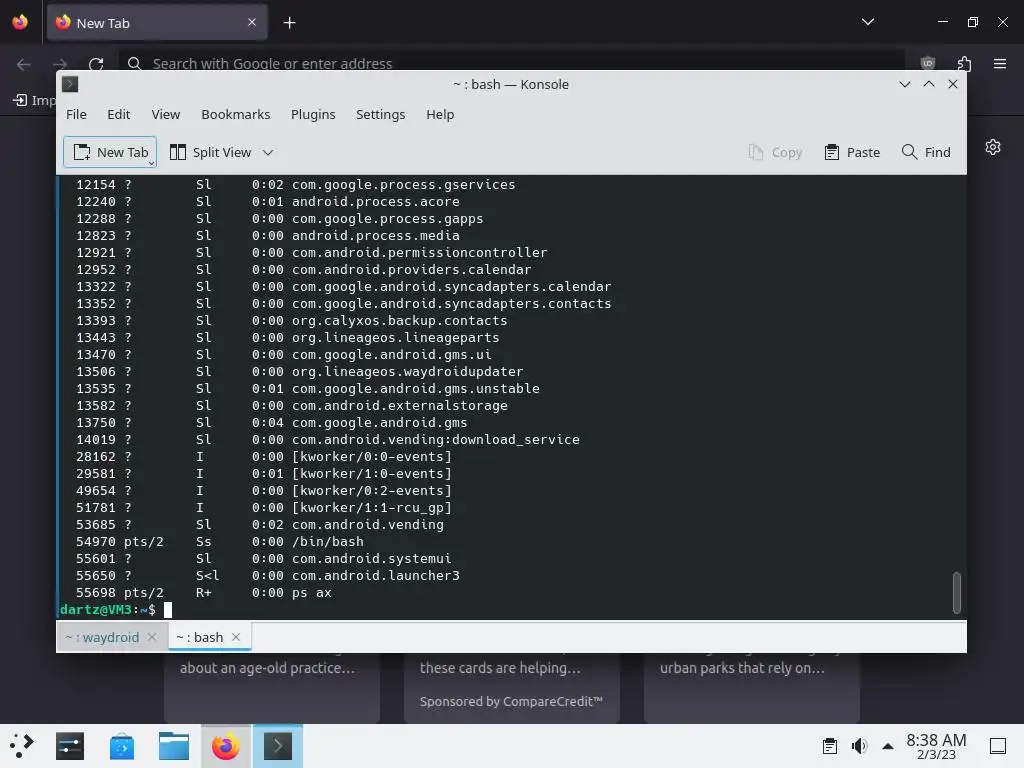
Task: Expand the Split View dropdown chevron
Action: click(268, 152)
